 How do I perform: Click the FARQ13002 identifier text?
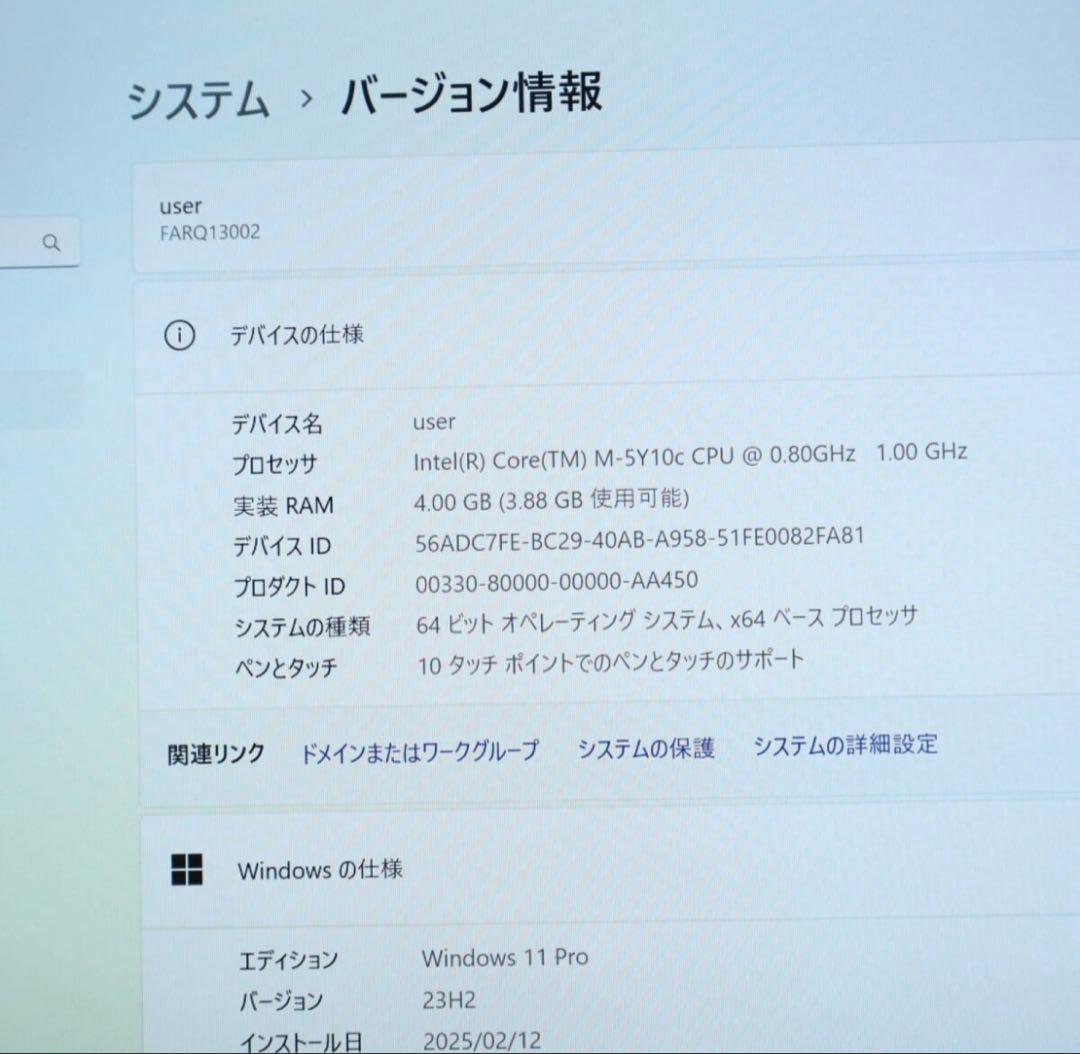(x=211, y=231)
